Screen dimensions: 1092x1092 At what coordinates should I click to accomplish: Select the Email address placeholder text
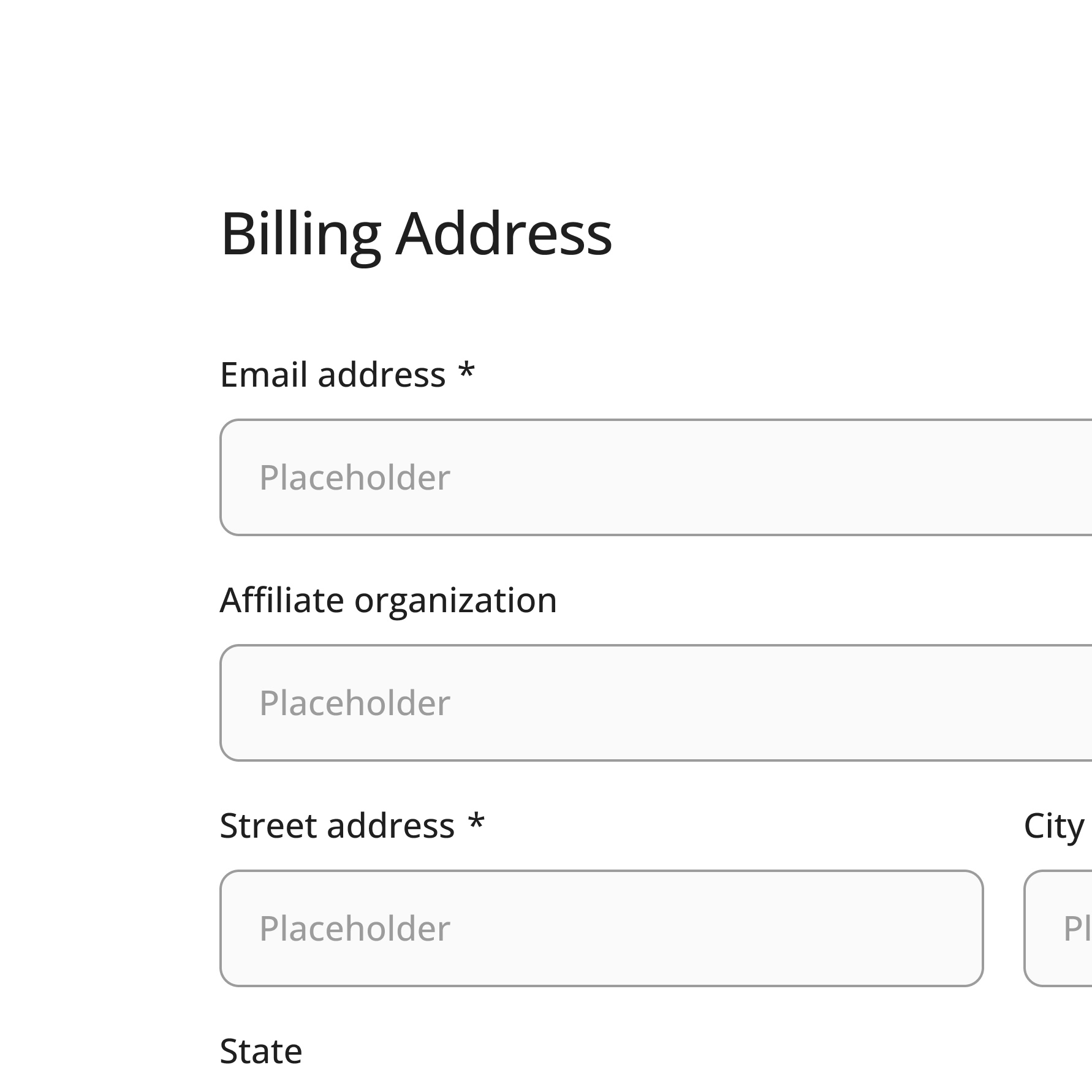355,478
